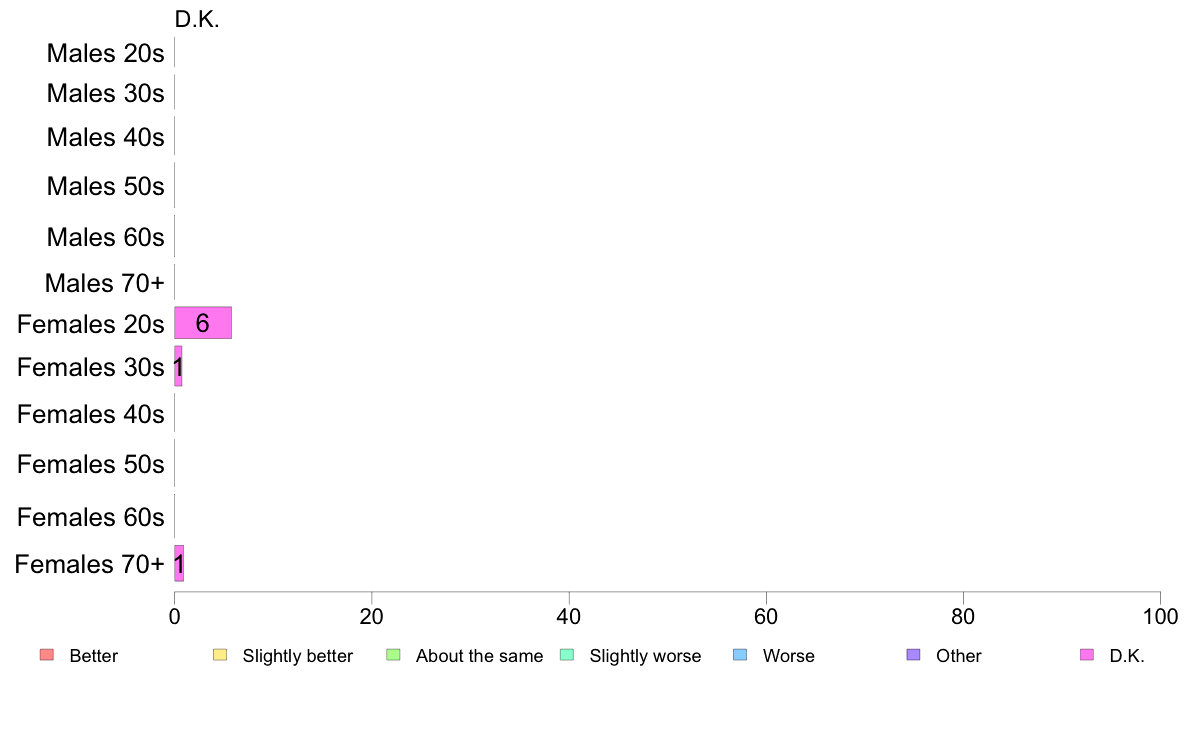Click the About the same legend text

480,656
